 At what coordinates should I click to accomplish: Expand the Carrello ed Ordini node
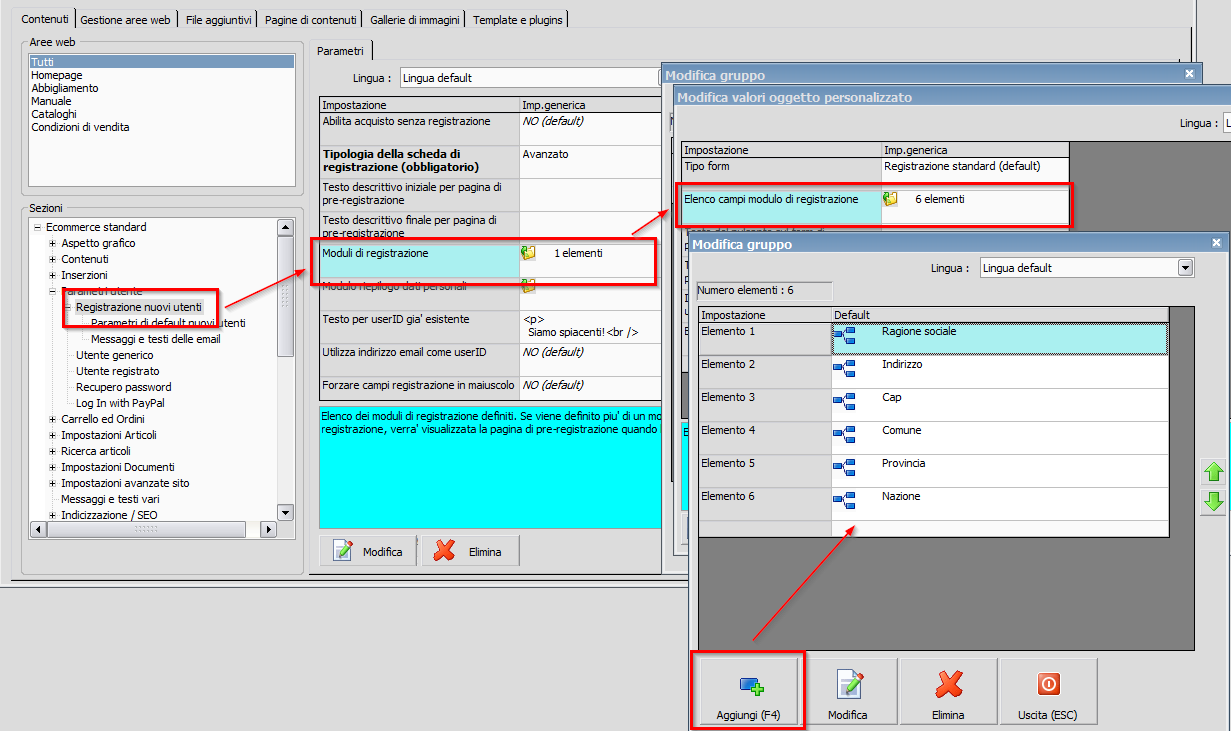[53, 419]
